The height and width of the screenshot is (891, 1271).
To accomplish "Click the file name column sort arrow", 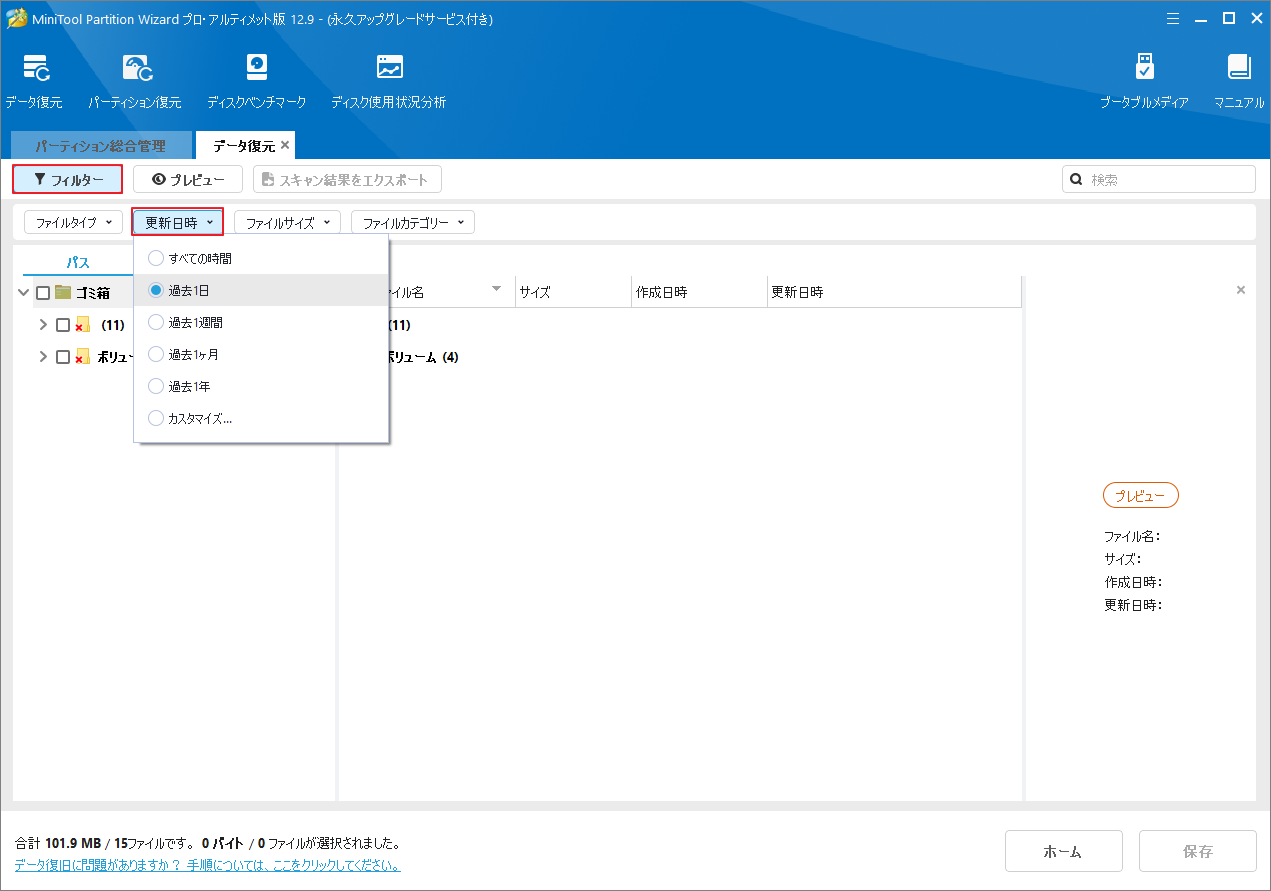I will coord(497,290).
